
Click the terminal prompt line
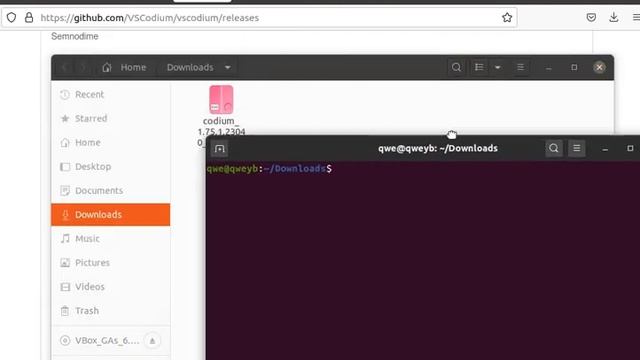coord(269,169)
